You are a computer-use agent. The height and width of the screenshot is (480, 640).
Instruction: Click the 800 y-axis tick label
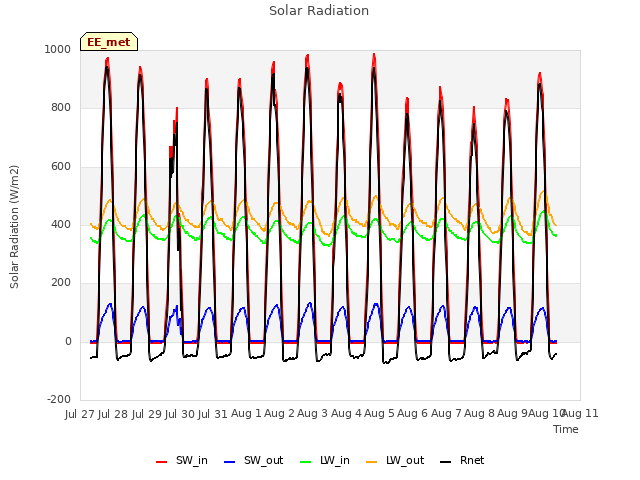pyautogui.click(x=61, y=108)
